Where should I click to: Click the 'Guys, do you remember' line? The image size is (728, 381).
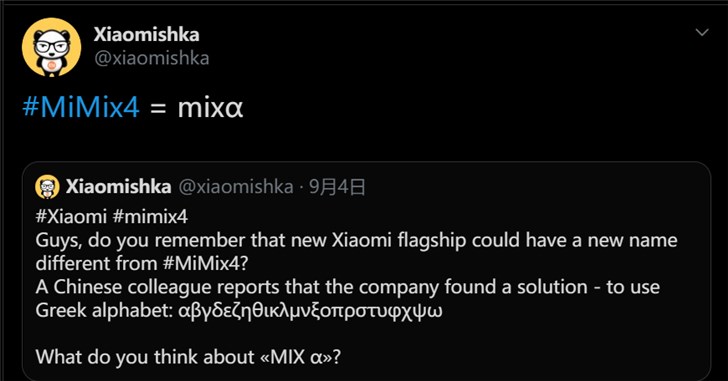pos(356,241)
